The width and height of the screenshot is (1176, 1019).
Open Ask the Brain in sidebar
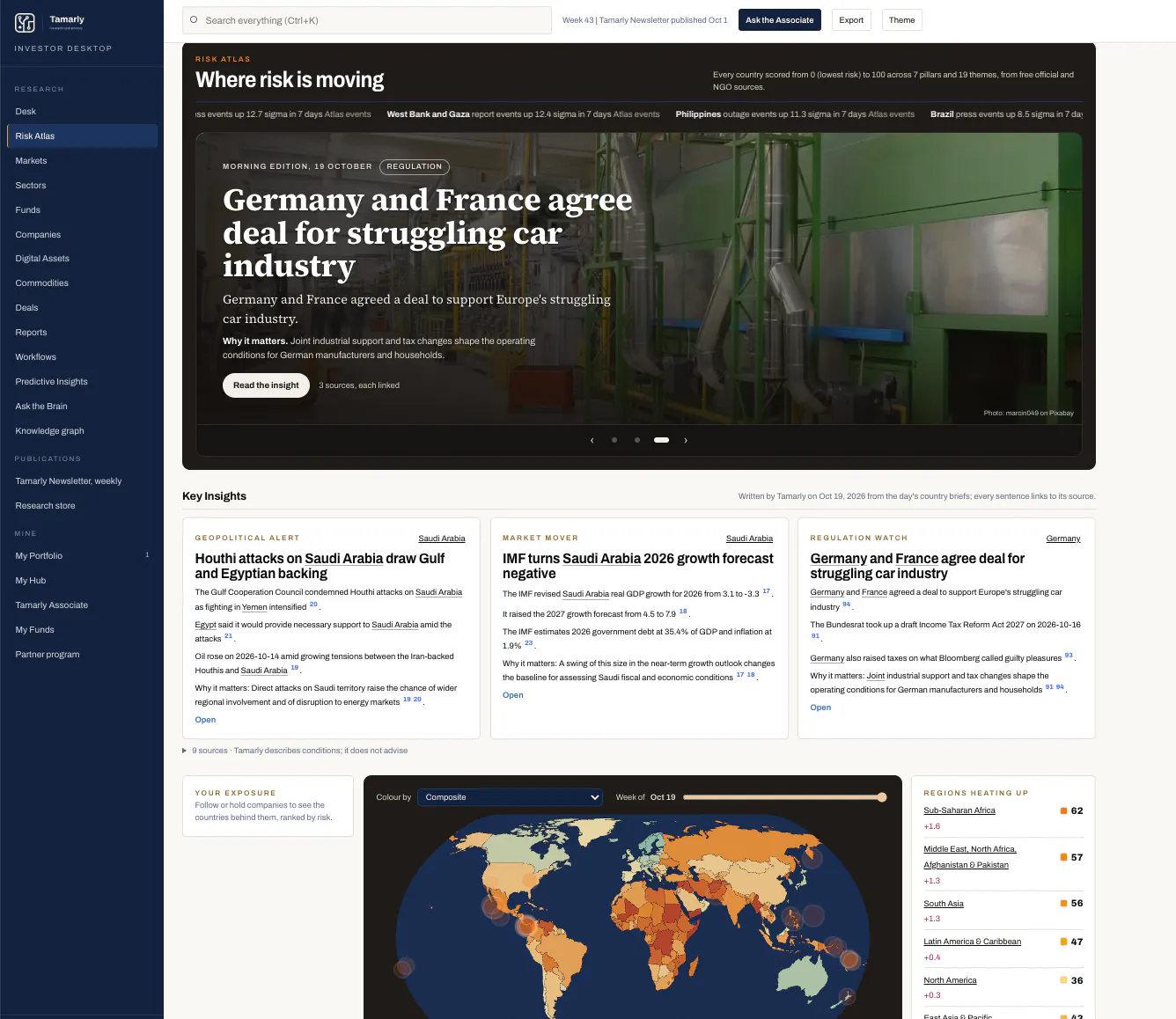[x=82, y=407]
